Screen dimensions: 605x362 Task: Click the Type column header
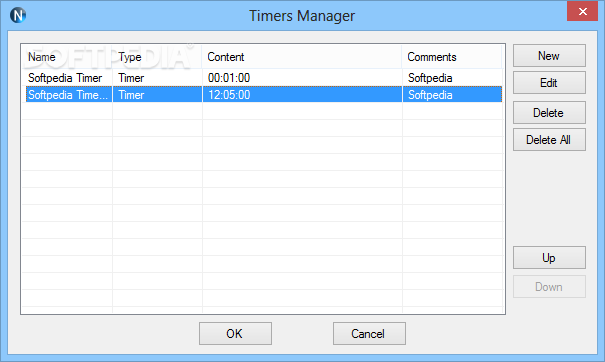[157, 57]
